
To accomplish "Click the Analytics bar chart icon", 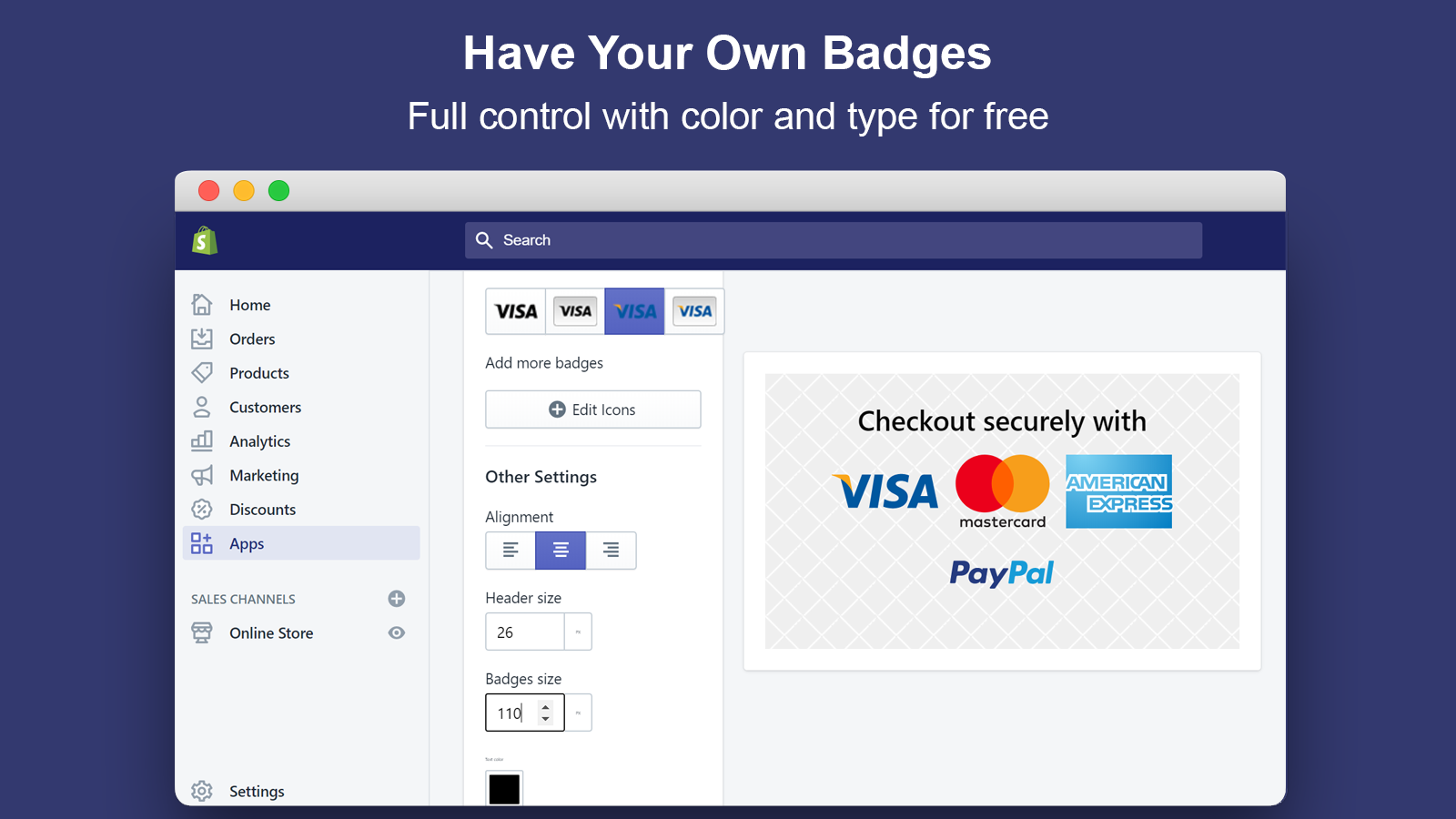I will click(x=202, y=440).
